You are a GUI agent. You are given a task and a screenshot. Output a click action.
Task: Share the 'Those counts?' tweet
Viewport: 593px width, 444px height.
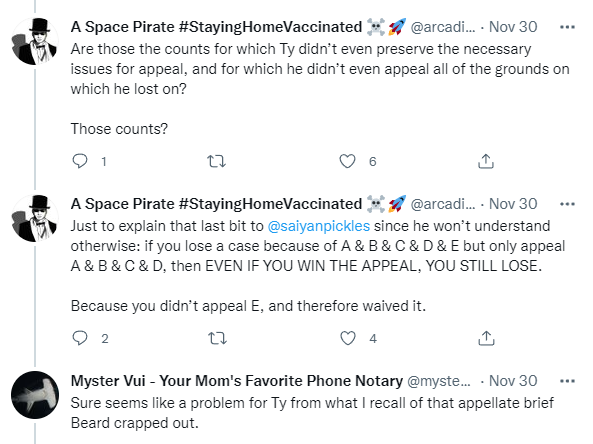(486, 161)
